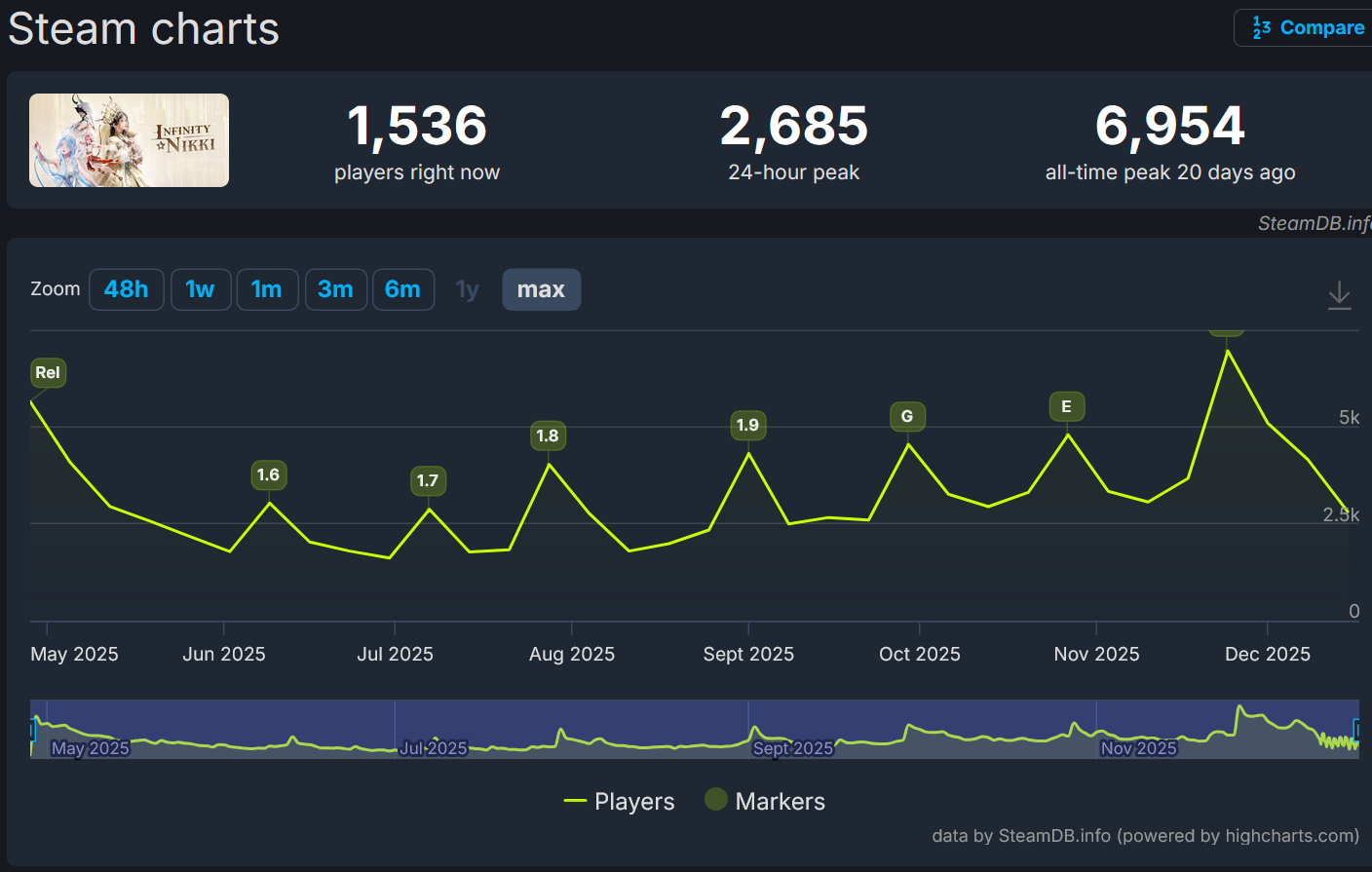1372x872 pixels.
Task: Click the 1.7 update marker
Action: pyautogui.click(x=428, y=480)
